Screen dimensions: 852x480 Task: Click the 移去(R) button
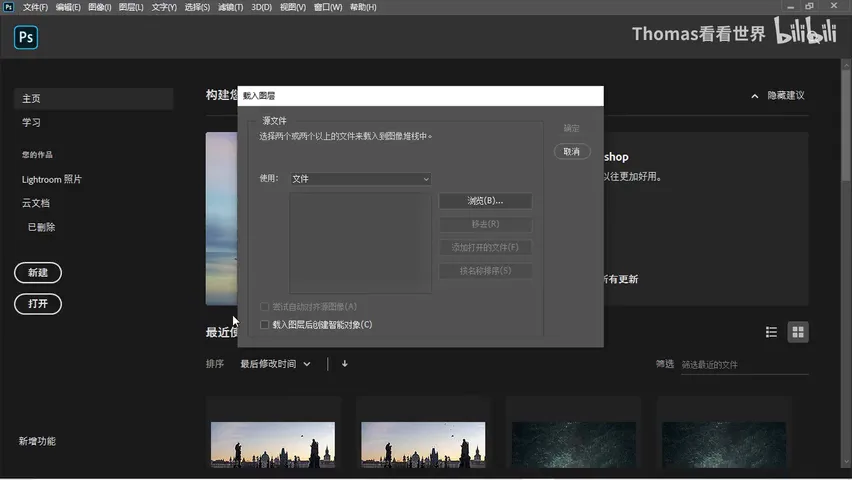(485, 224)
